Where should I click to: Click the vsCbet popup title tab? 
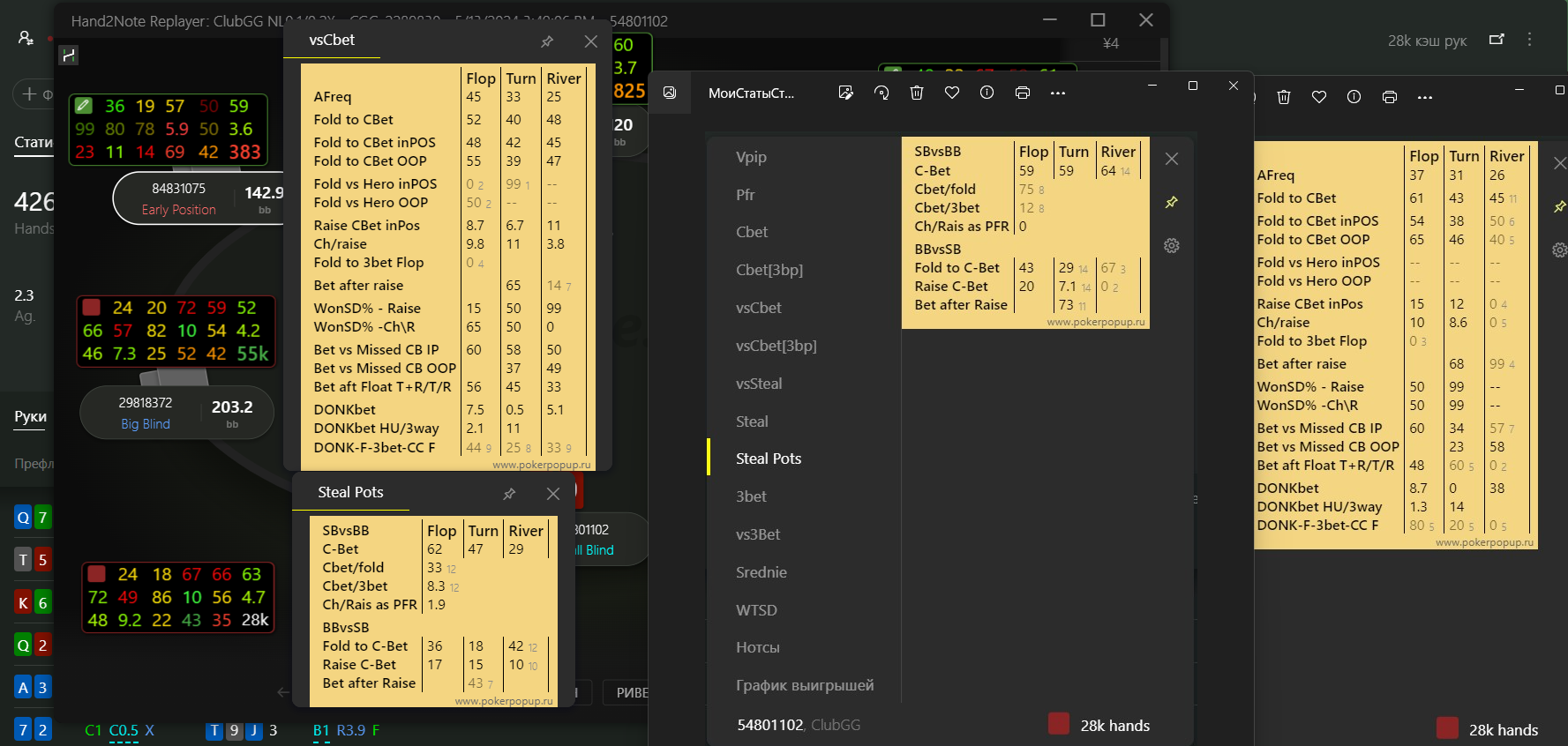pos(332,41)
